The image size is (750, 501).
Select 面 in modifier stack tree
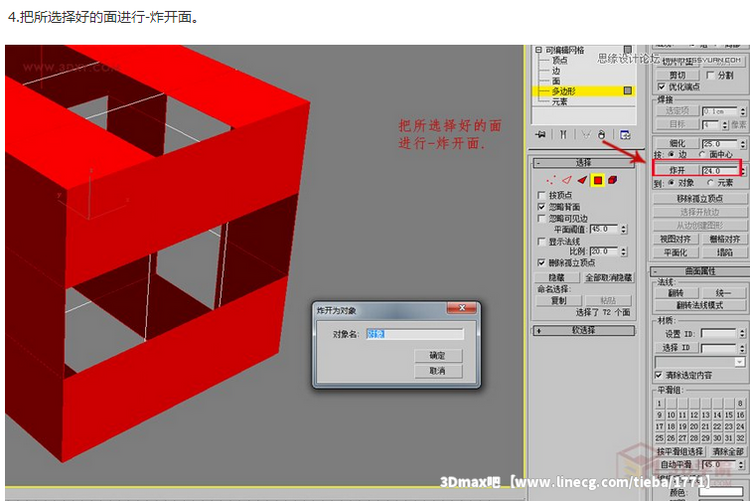556,81
